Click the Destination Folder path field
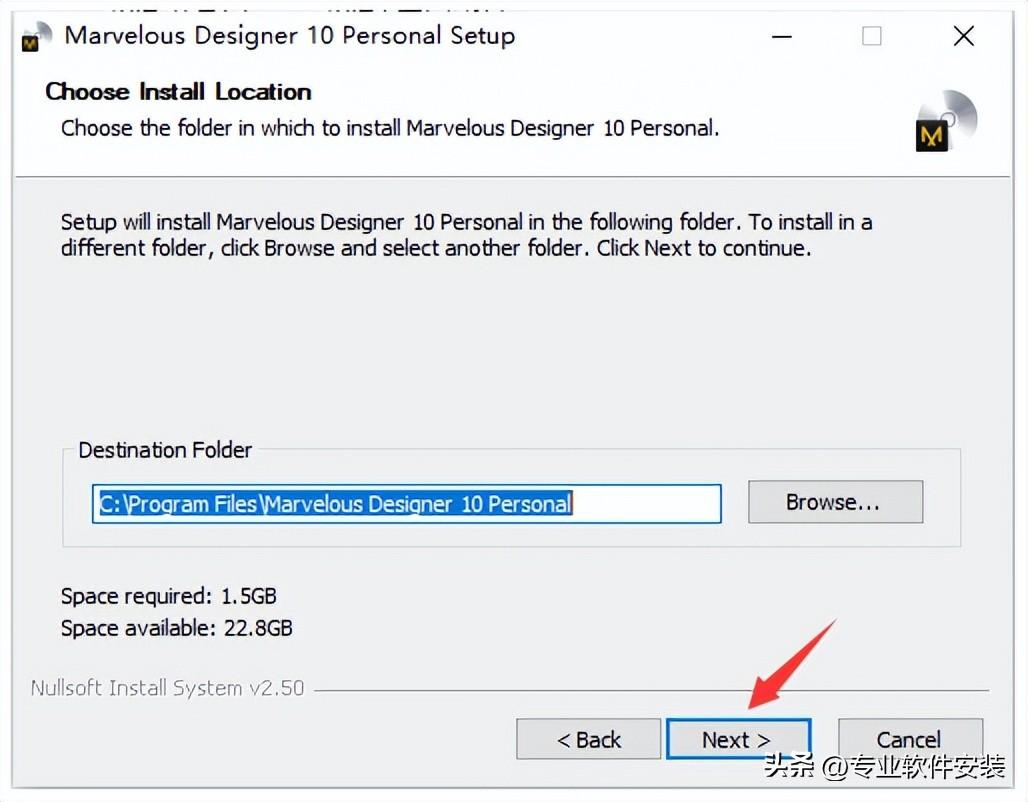The image size is (1028, 802). coord(406,504)
